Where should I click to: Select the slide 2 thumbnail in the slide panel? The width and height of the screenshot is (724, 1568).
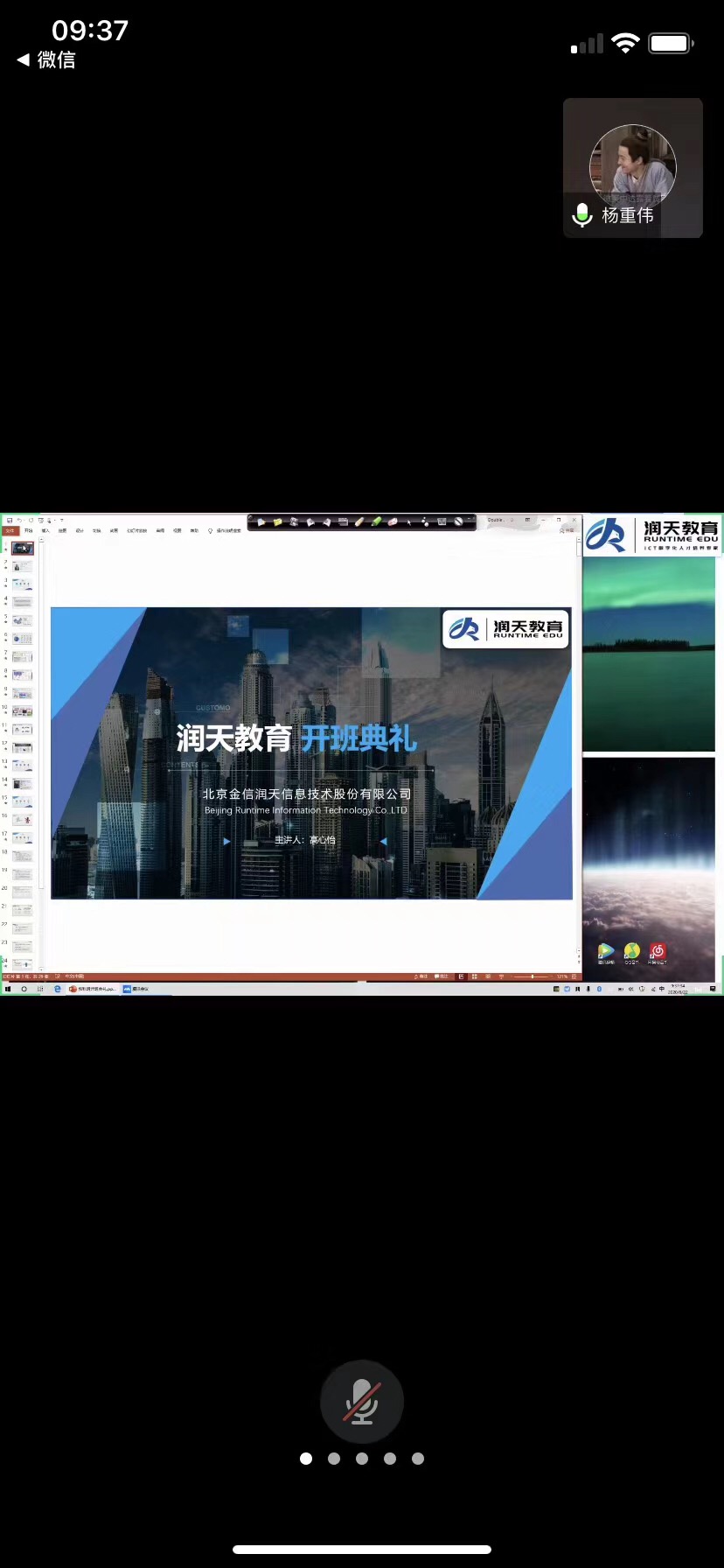[22, 566]
